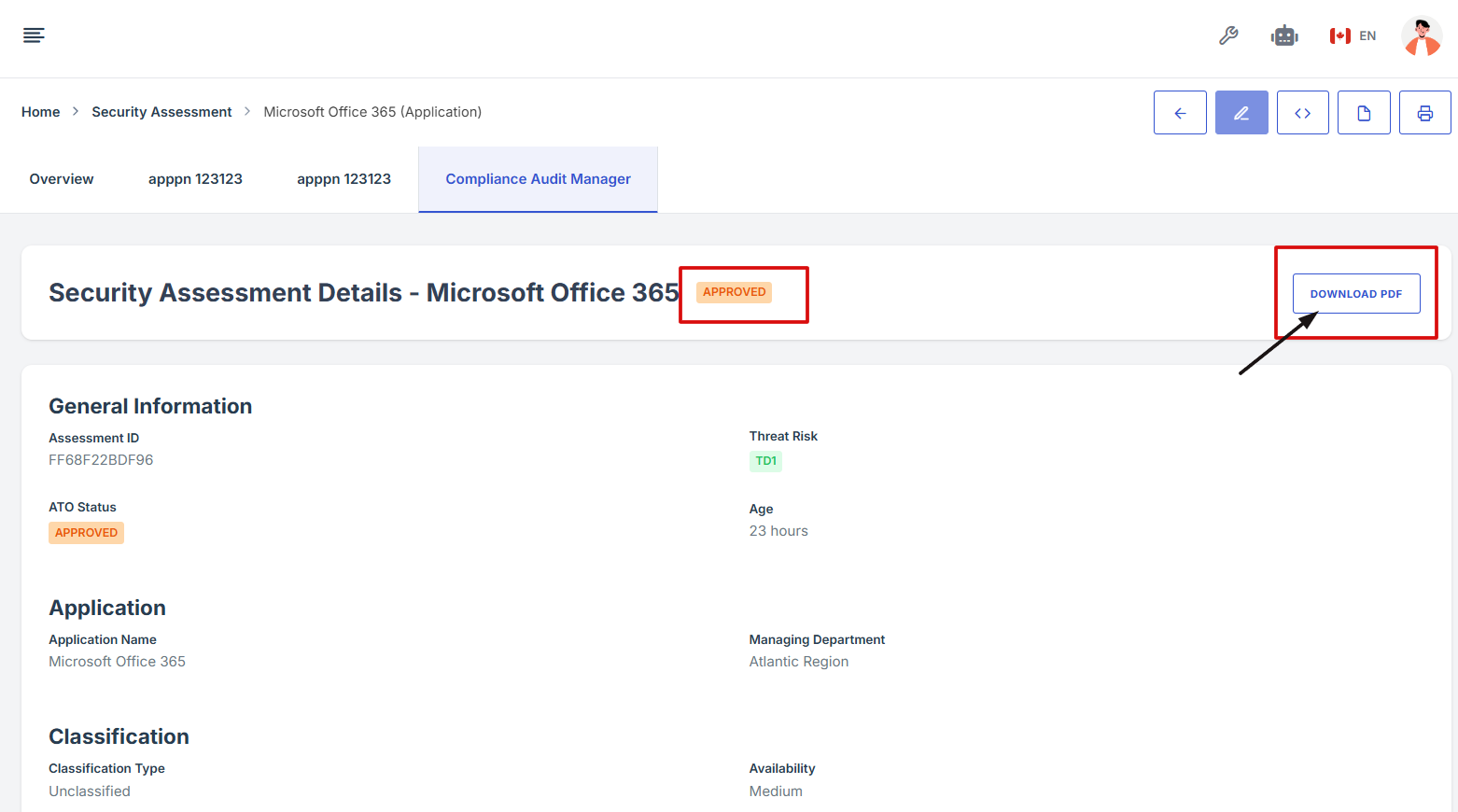The width and height of the screenshot is (1458, 812).
Task: Select the Compliance Audit Manager tab
Action: click(538, 179)
